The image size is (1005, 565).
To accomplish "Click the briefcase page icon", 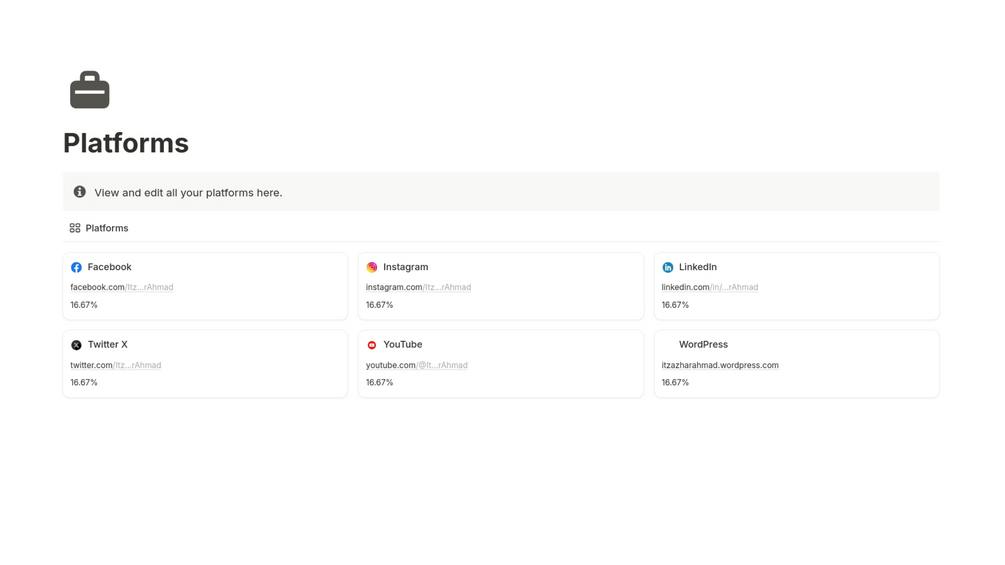I will tap(89, 90).
